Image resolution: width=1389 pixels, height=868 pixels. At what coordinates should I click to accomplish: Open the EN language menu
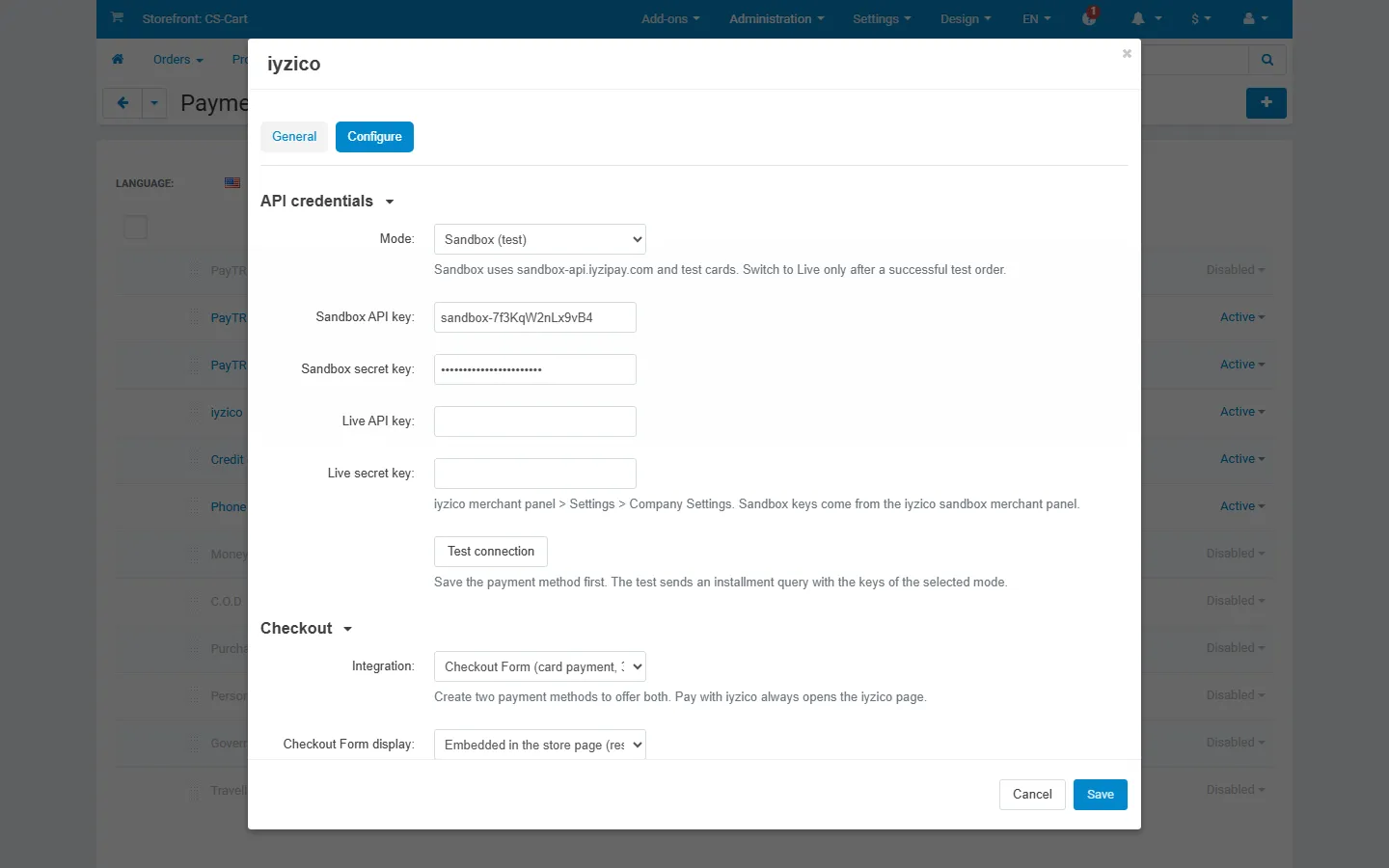1037,18
